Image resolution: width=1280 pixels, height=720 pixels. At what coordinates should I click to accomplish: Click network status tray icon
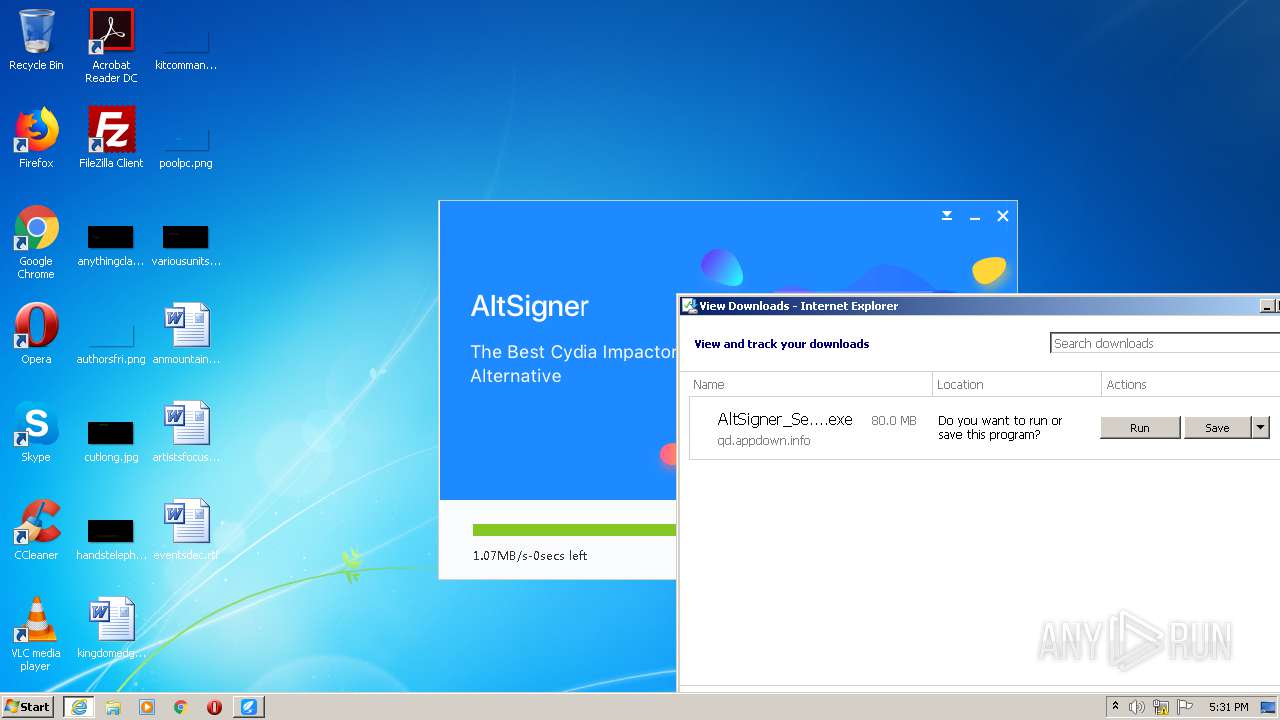point(1161,707)
